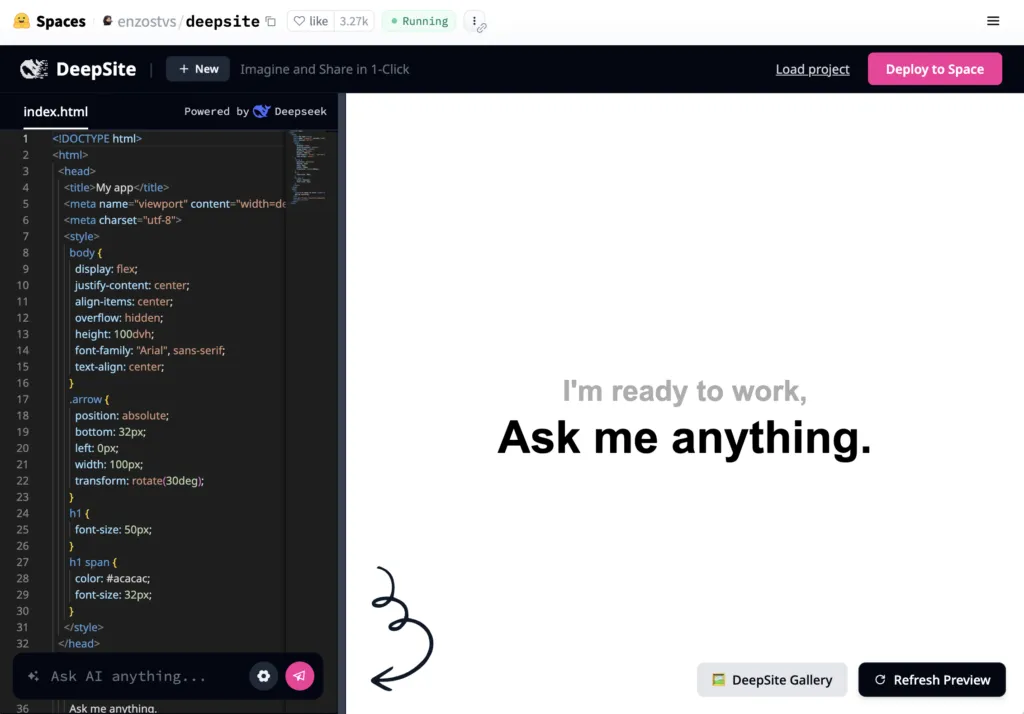Screen dimensions: 1024x714
Task: Copy the deepsite space name icon
Action: 270,21
